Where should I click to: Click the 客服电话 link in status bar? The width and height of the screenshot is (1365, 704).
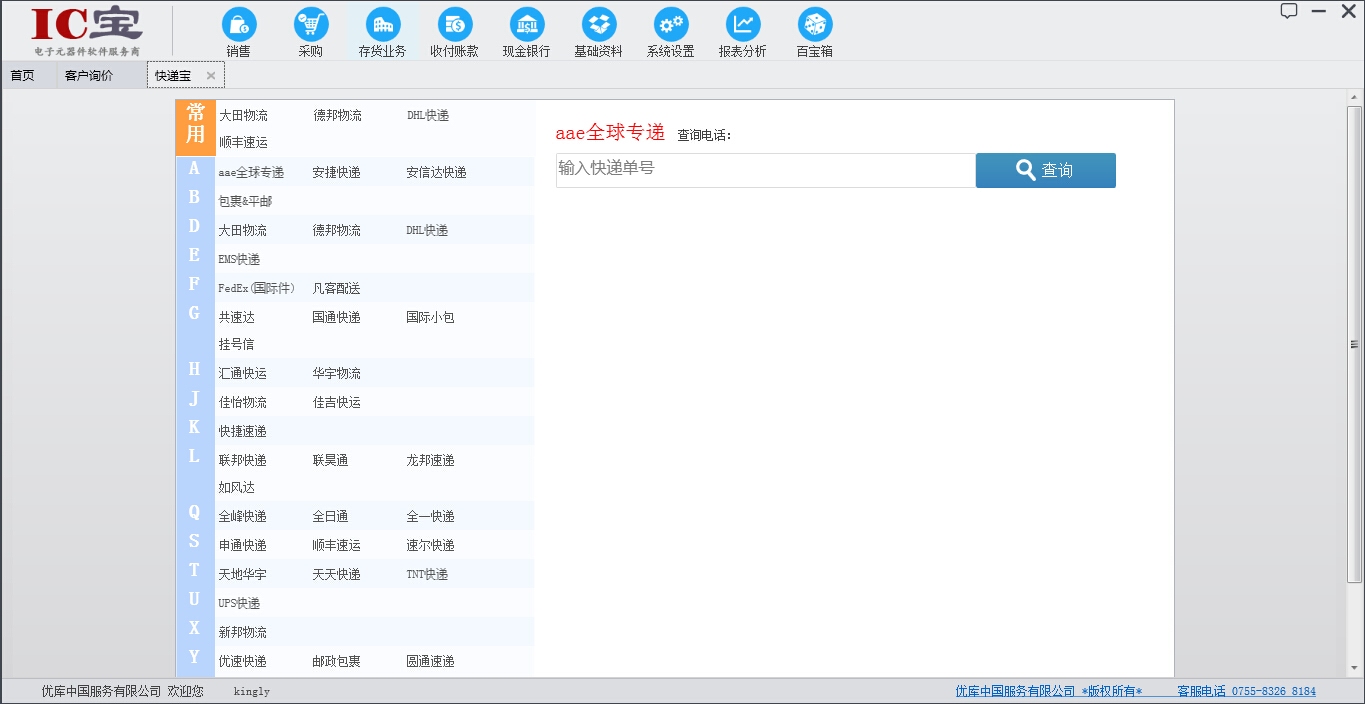coord(1246,691)
